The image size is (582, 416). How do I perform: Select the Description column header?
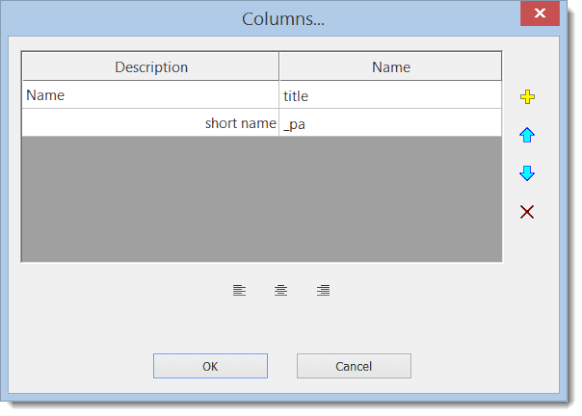click(x=150, y=67)
